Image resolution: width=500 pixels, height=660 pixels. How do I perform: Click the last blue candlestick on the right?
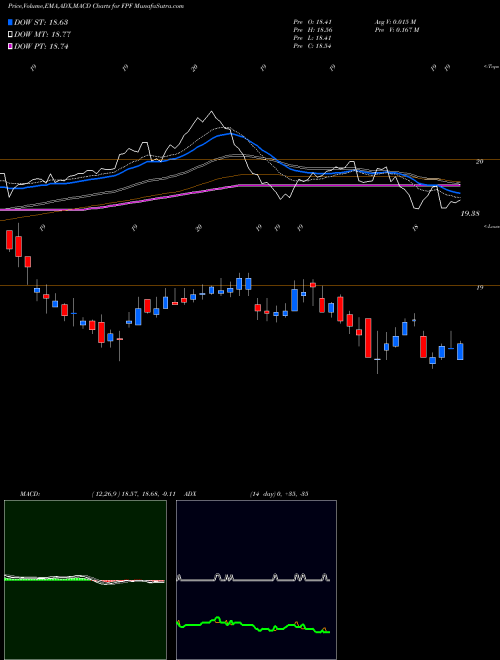coord(460,351)
